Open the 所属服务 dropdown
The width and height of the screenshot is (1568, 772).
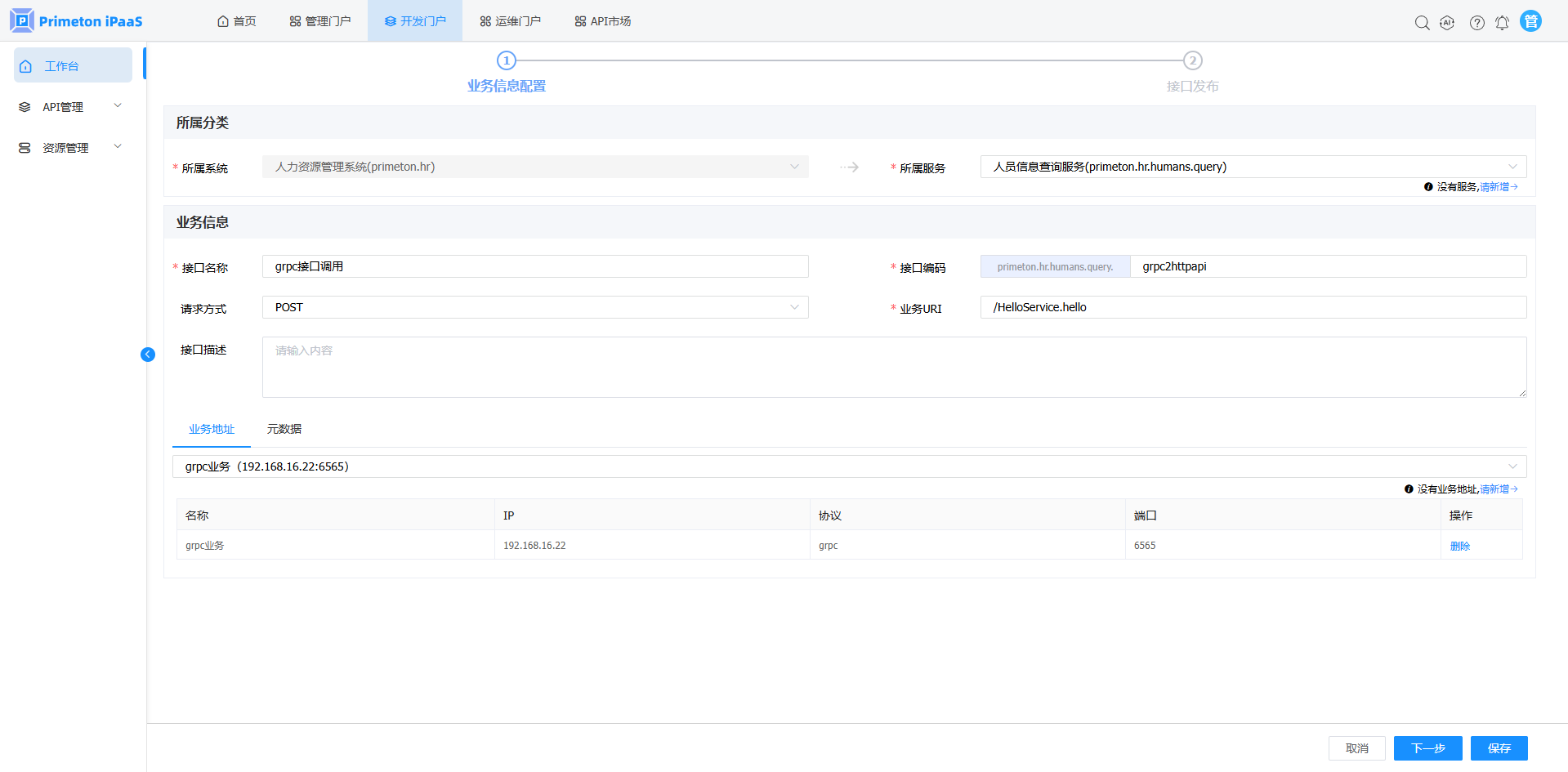click(1253, 167)
